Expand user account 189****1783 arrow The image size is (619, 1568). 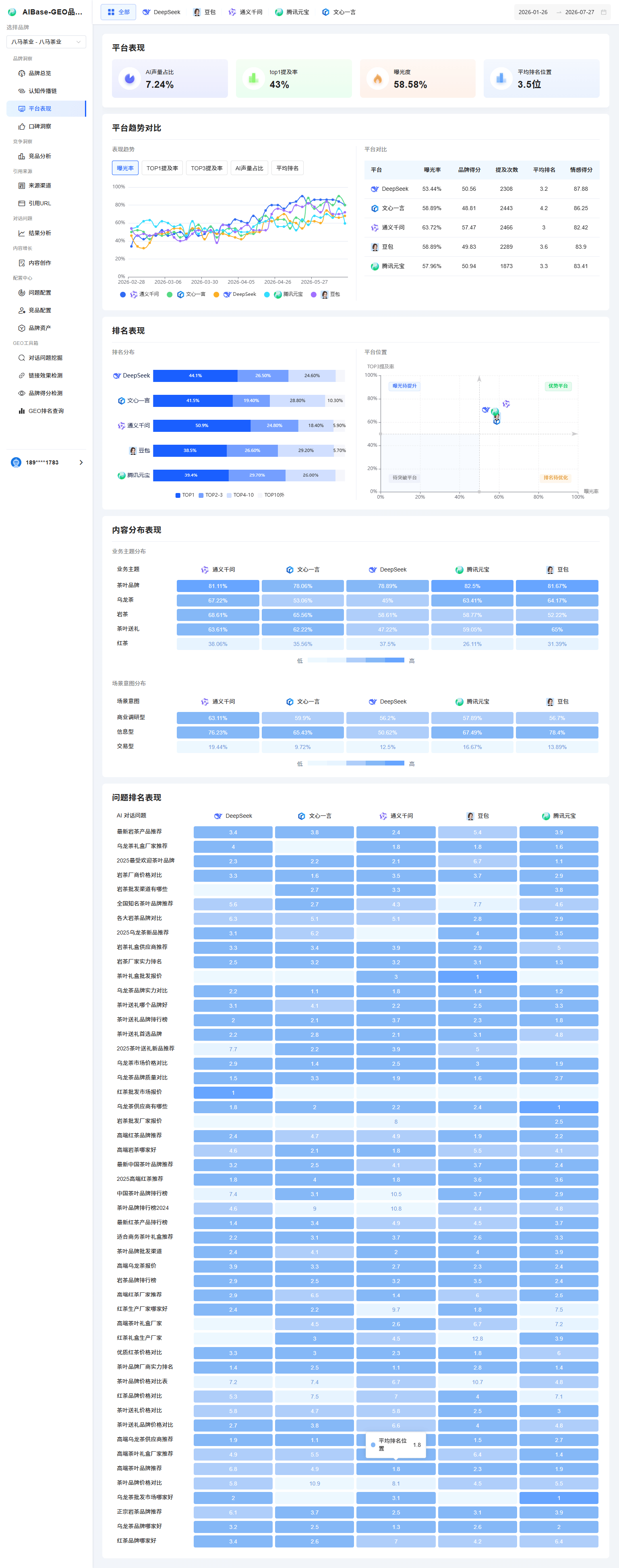(81, 462)
